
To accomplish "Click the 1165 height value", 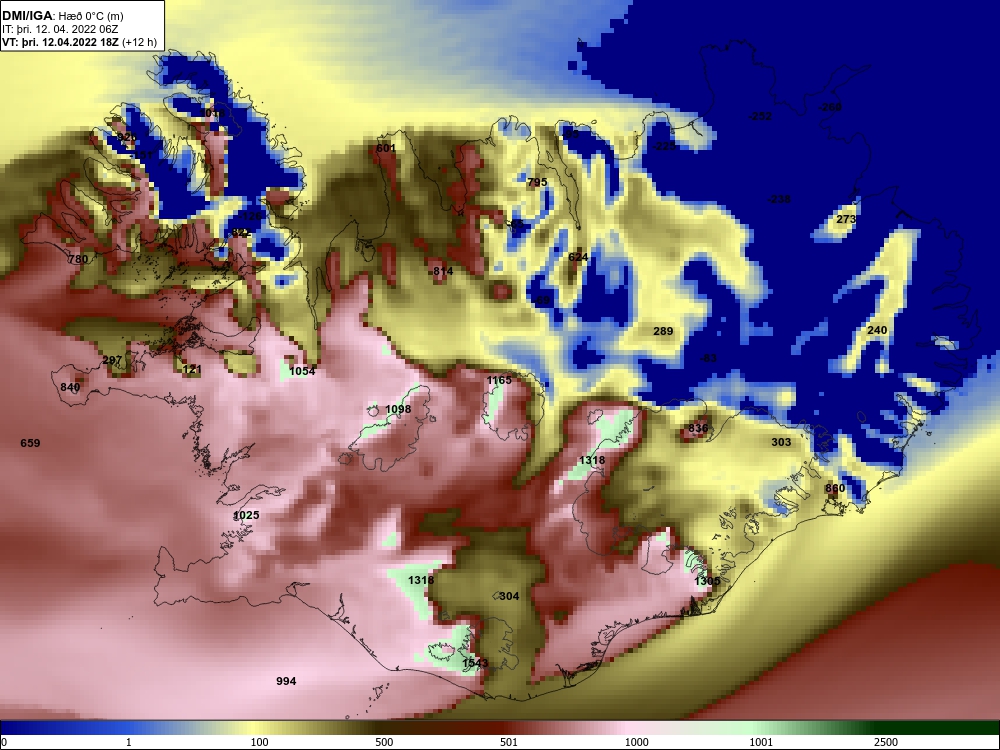I will pyautogui.click(x=499, y=380).
